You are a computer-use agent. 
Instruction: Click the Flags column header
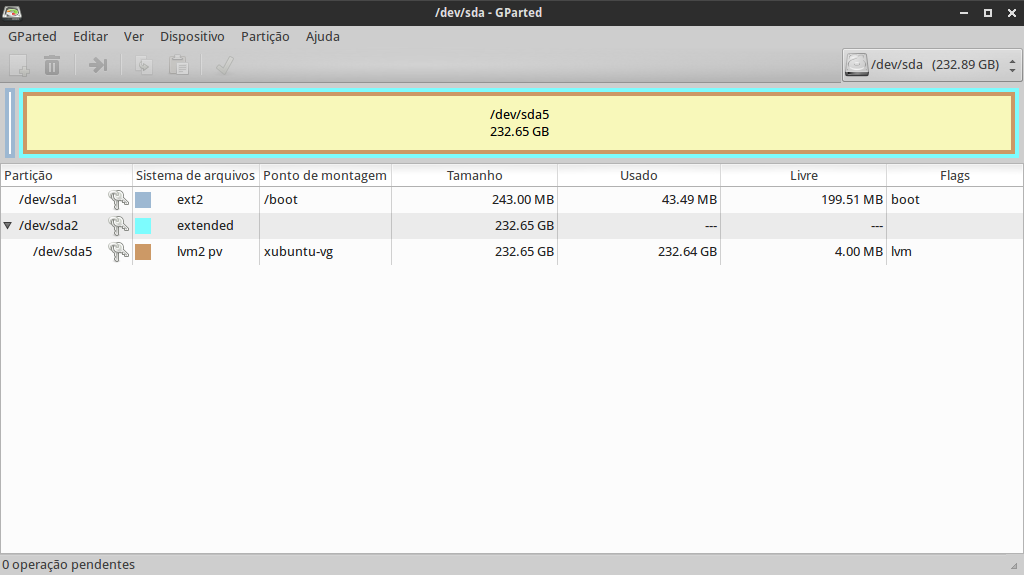click(x=955, y=176)
